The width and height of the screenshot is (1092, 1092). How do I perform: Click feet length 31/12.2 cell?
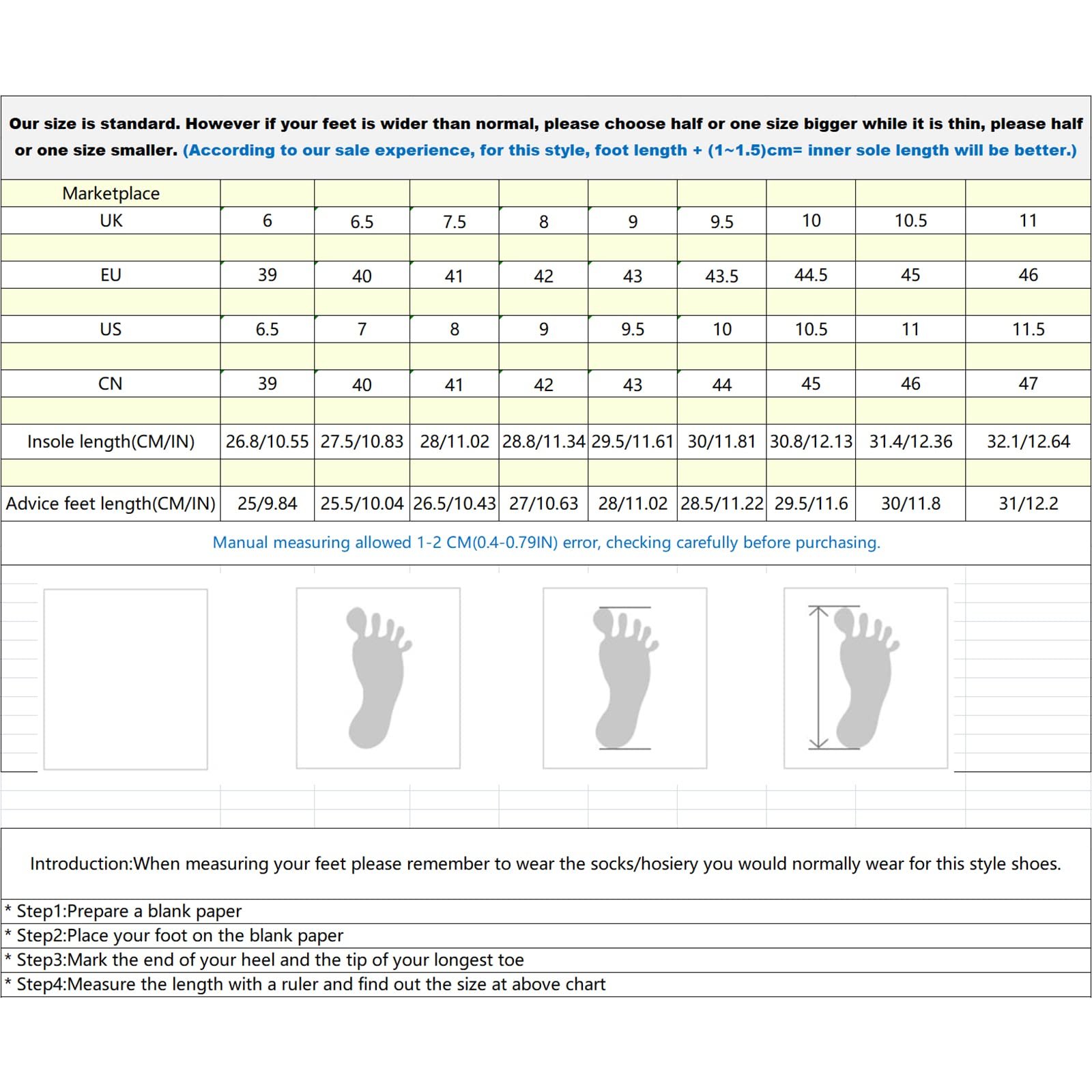pyautogui.click(x=1029, y=504)
